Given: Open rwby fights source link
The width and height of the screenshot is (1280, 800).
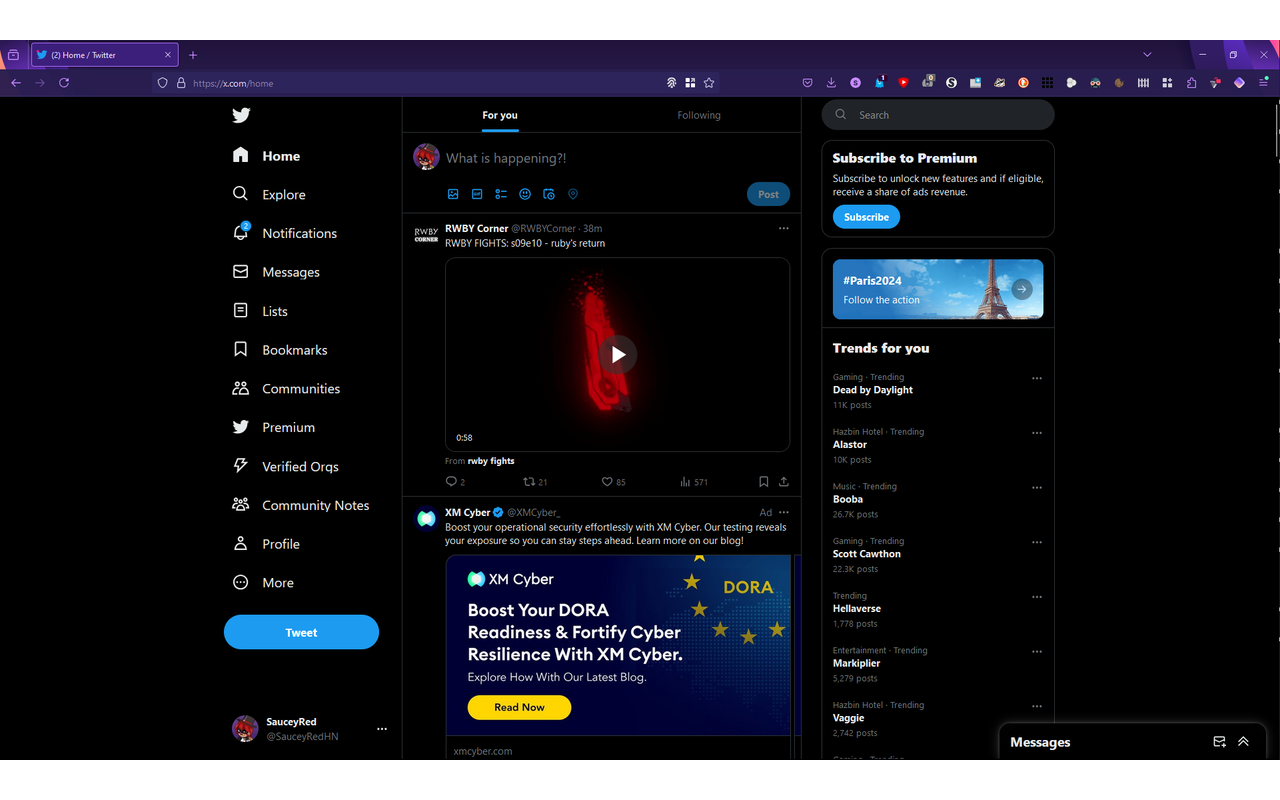Looking at the screenshot, I should (x=491, y=461).
